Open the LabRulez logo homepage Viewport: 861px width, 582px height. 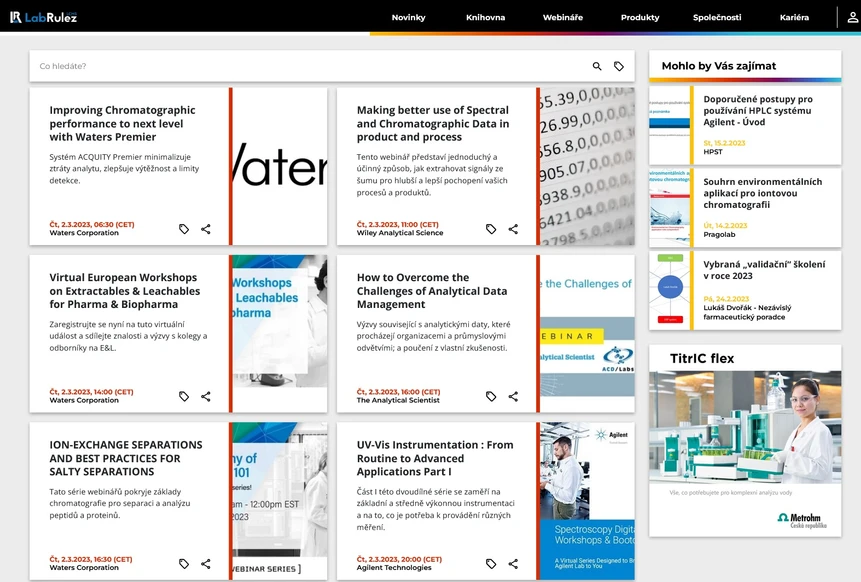[x=43, y=17]
